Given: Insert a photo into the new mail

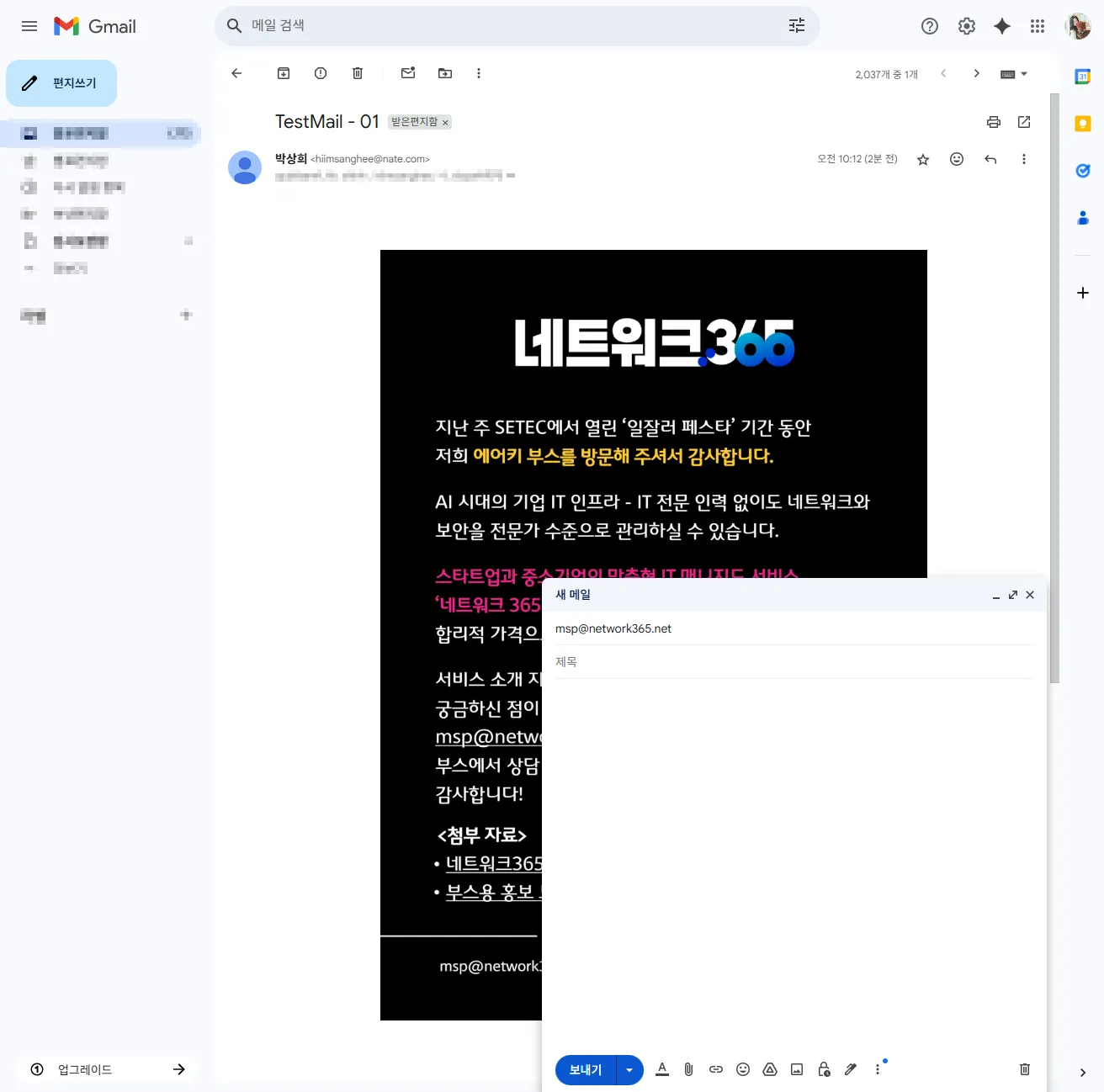Looking at the screenshot, I should coord(797,1069).
